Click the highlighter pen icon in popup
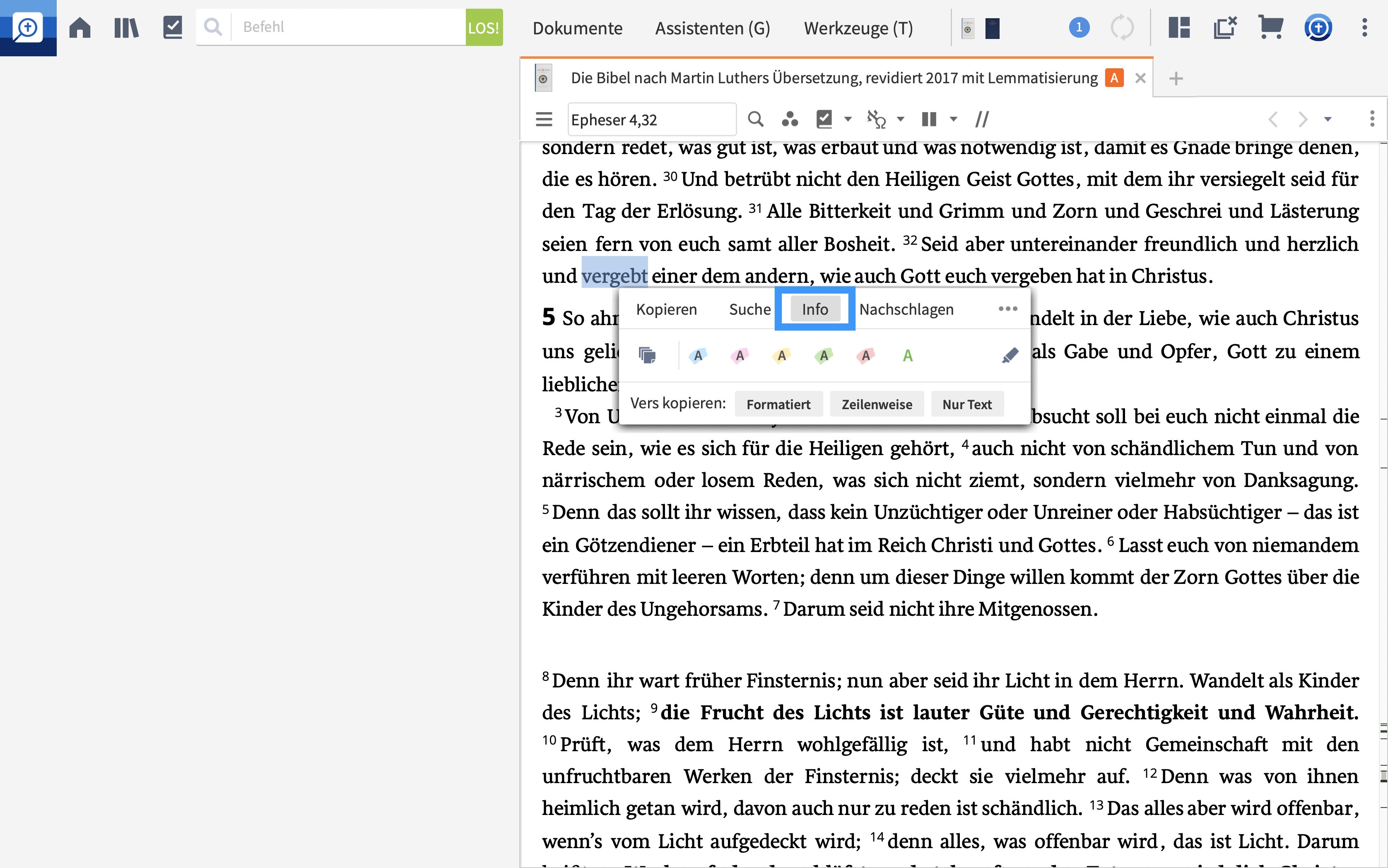The height and width of the screenshot is (868, 1388). [x=1010, y=355]
